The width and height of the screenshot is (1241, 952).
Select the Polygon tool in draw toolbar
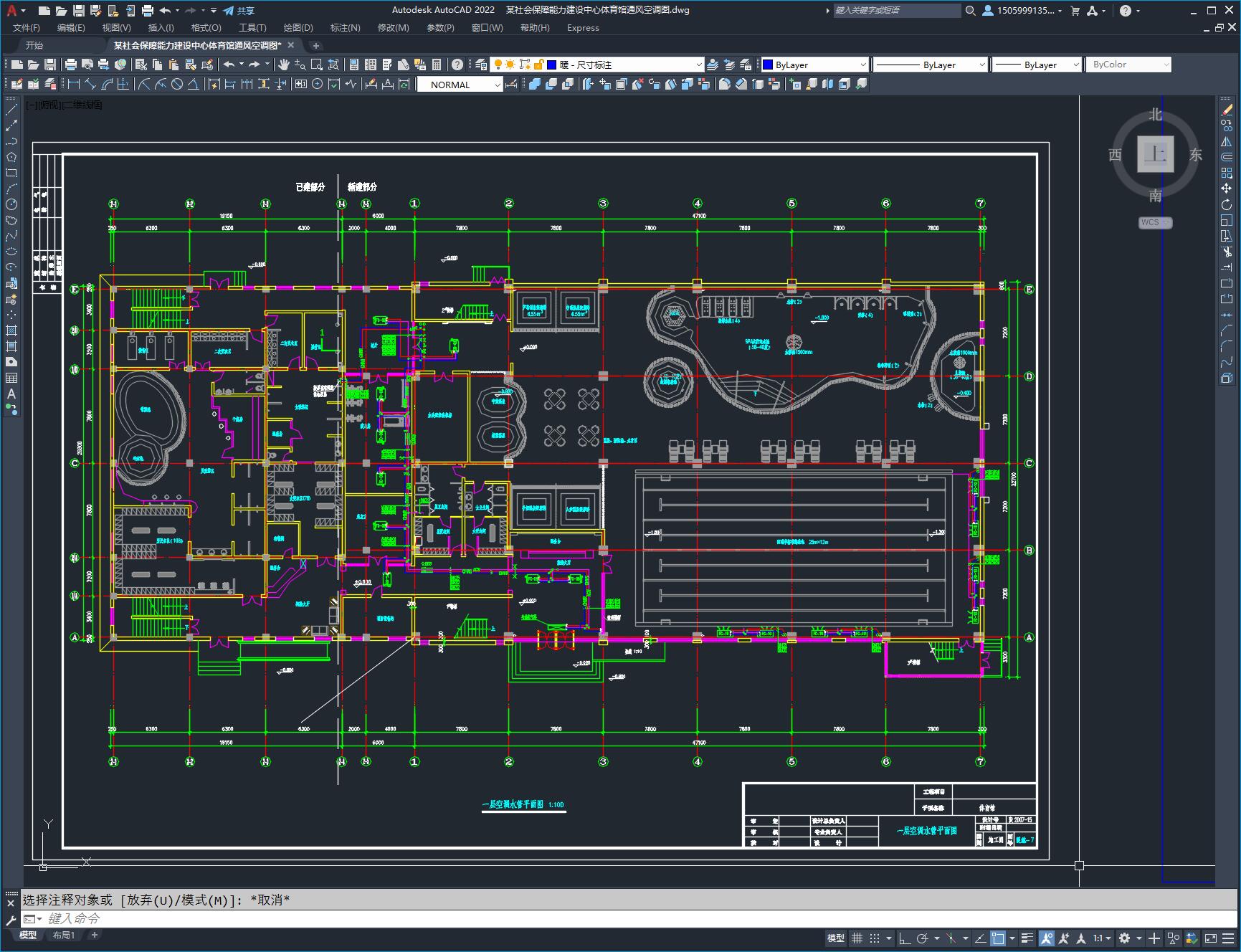11,157
